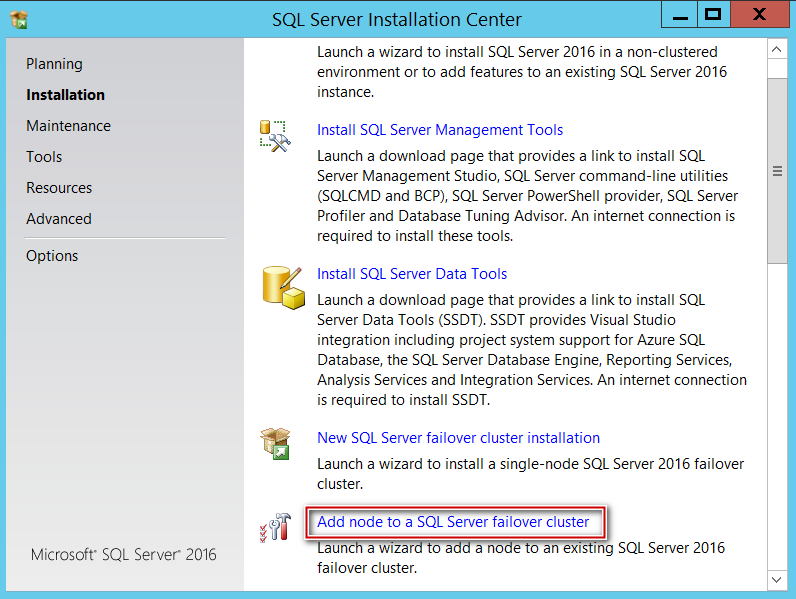Close the SQL Server Installation Center
The width and height of the screenshot is (796, 599).
point(759,14)
